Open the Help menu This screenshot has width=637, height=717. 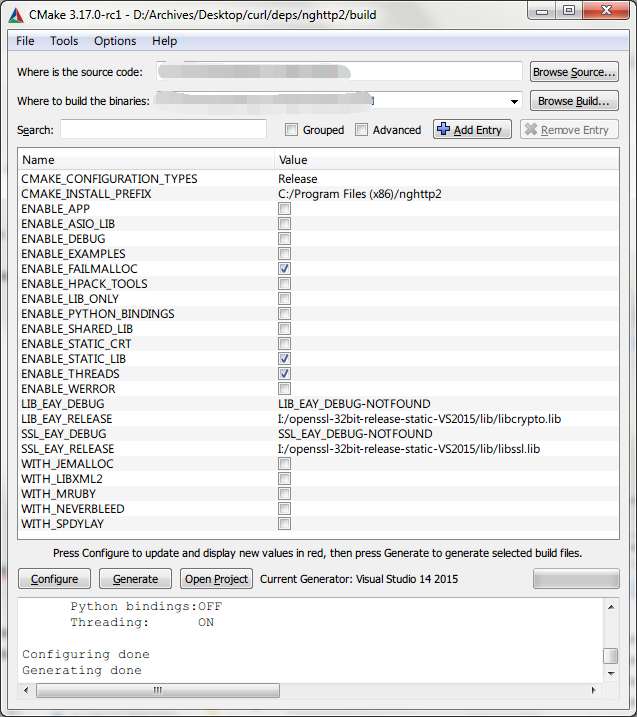click(x=164, y=41)
